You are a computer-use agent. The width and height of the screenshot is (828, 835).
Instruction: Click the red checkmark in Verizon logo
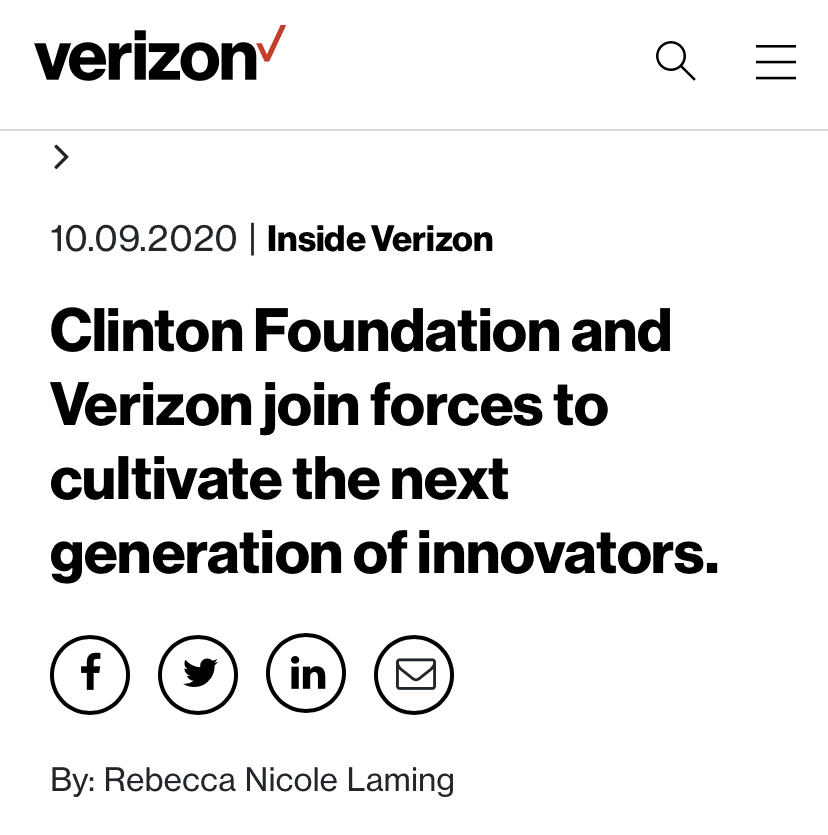tap(272, 45)
